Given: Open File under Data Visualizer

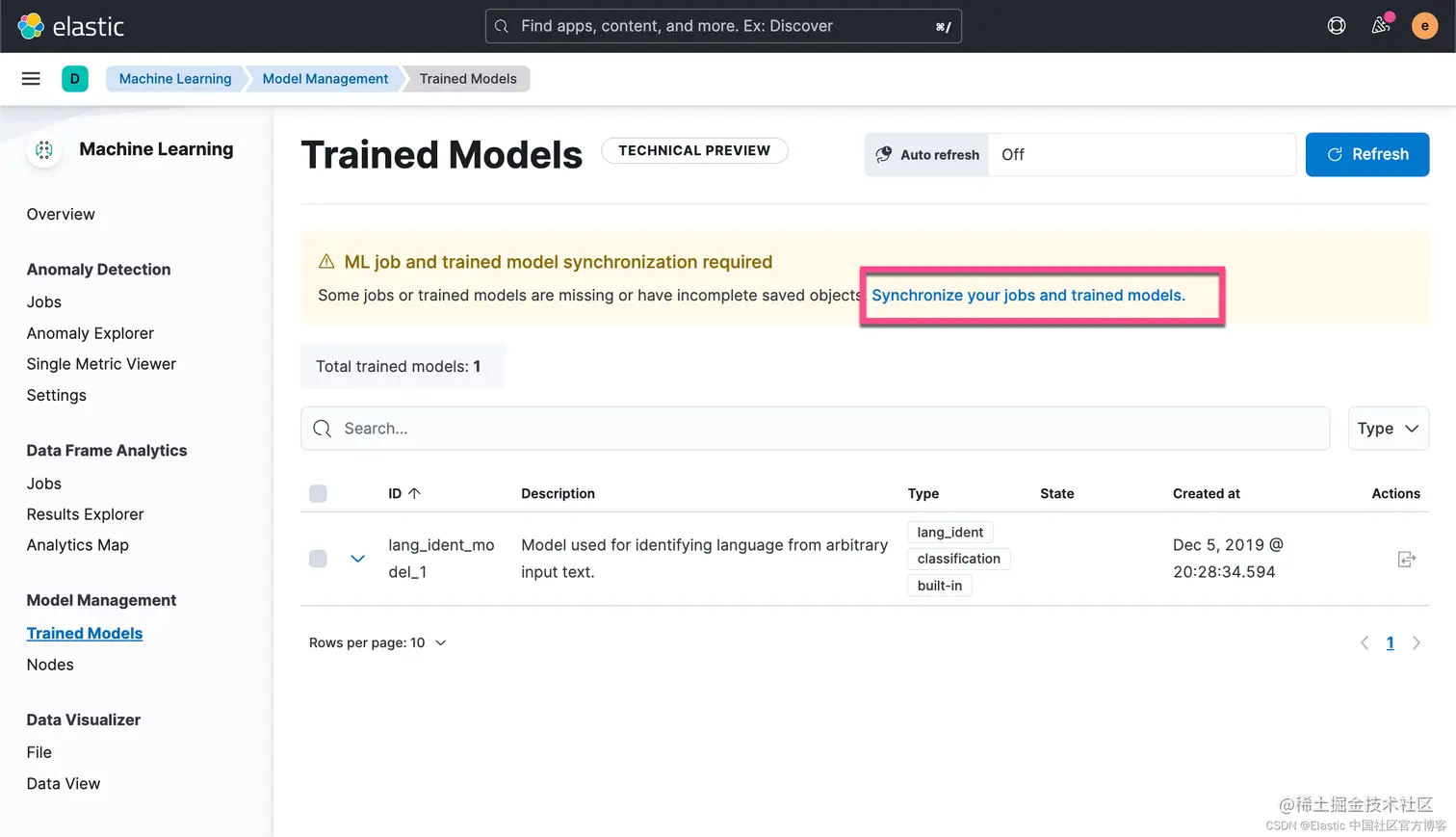Looking at the screenshot, I should coord(39,752).
